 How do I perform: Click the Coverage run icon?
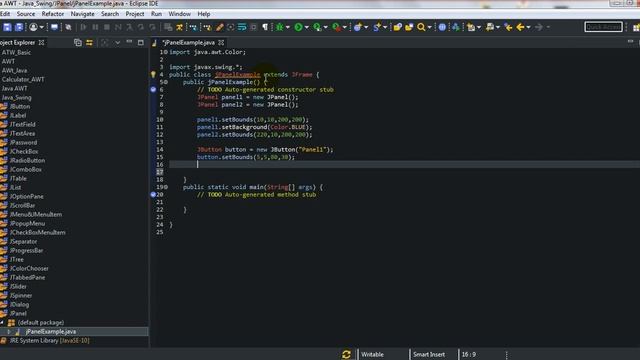[317, 27]
